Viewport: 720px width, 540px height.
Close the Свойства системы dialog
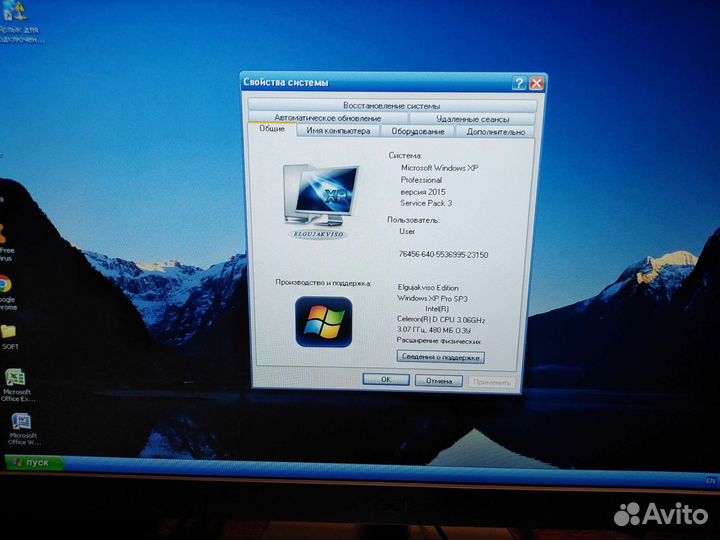536,84
